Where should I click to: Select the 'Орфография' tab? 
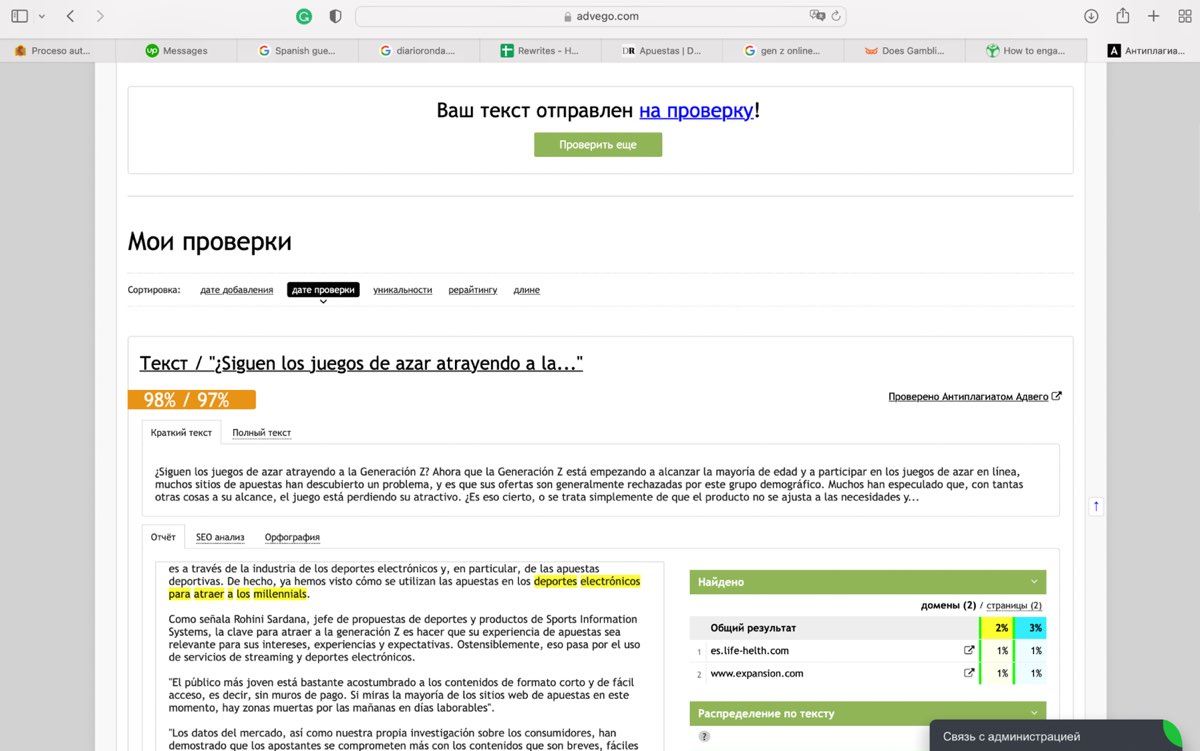(292, 537)
